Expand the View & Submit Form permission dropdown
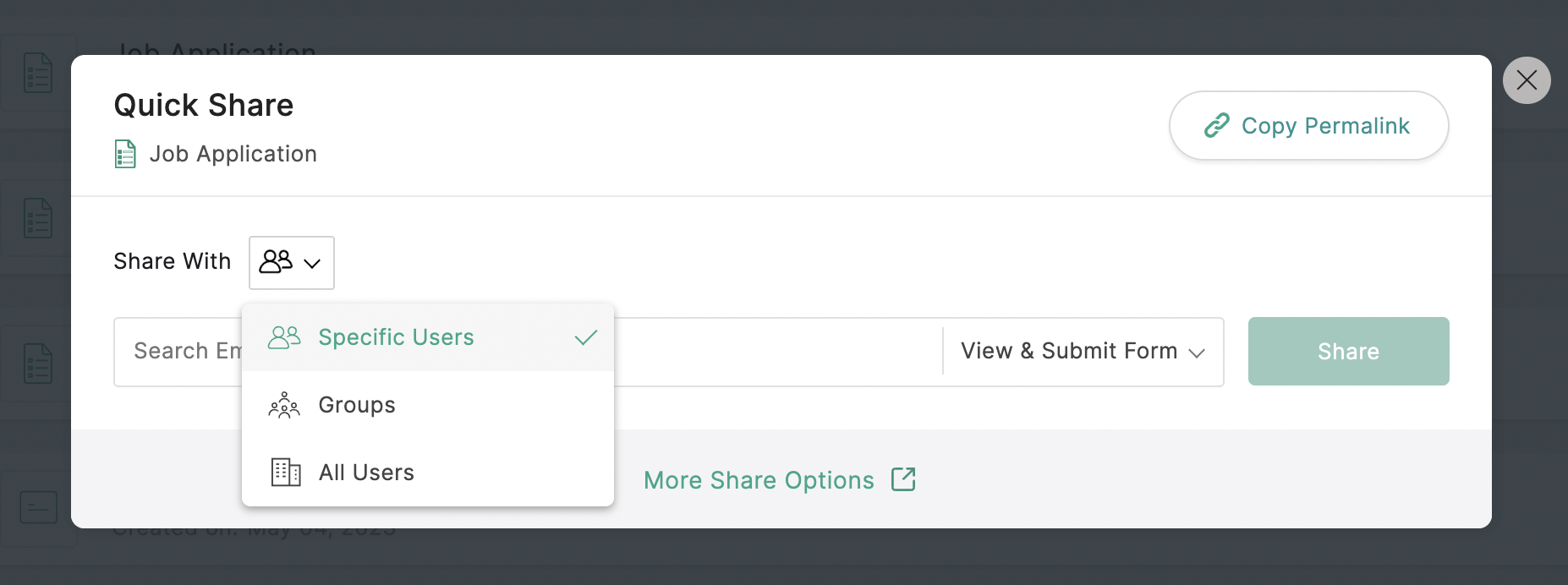 point(1083,352)
